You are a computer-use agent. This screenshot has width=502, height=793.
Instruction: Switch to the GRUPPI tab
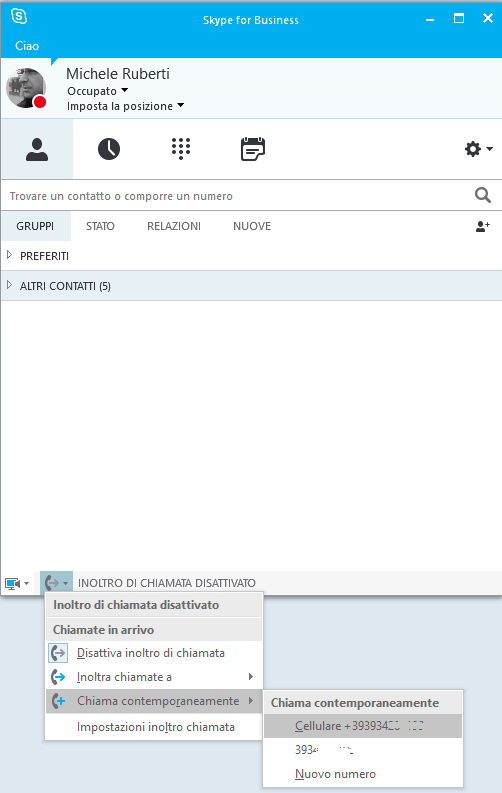pyautogui.click(x=35, y=226)
